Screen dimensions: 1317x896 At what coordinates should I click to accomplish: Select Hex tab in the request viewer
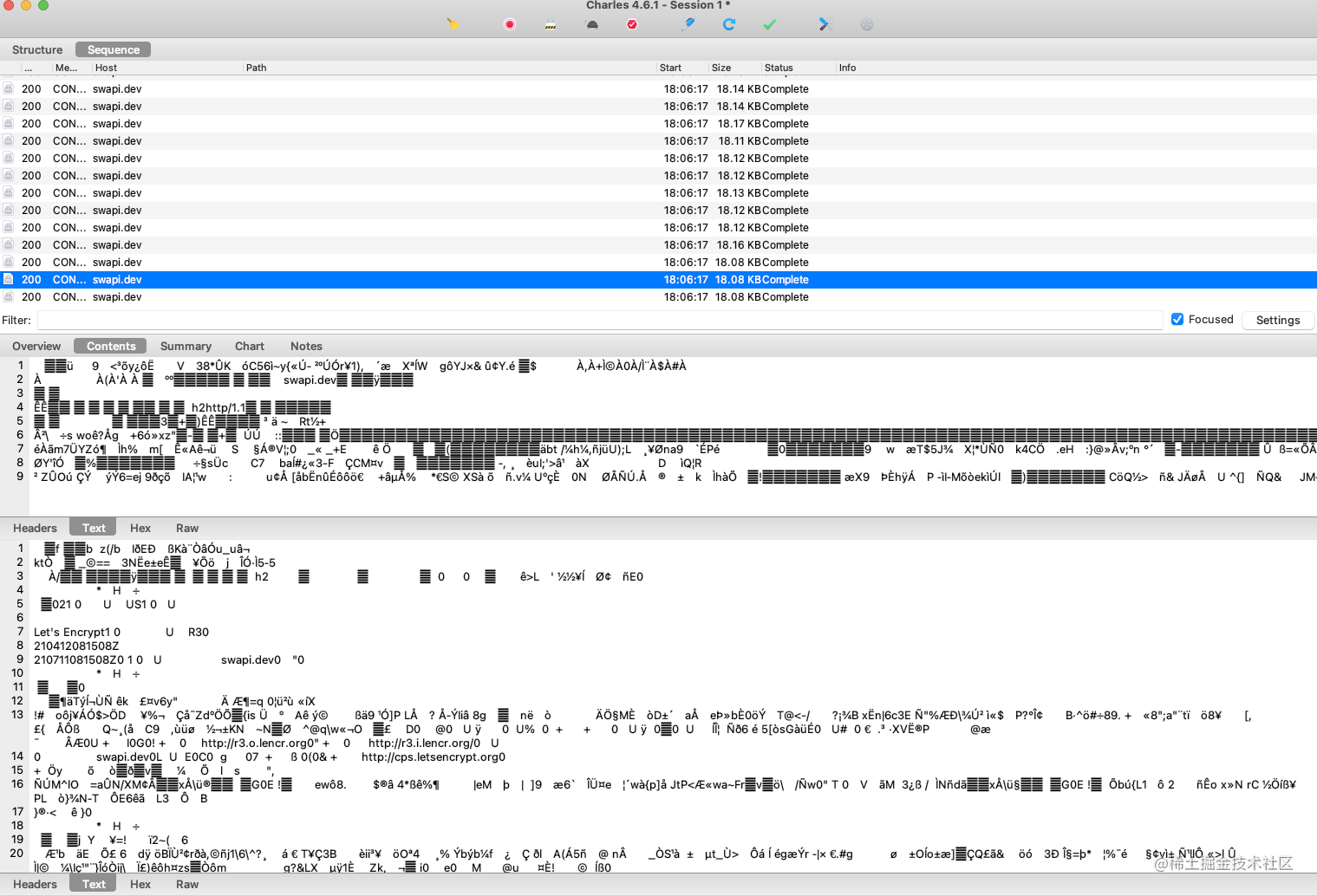tap(140, 528)
